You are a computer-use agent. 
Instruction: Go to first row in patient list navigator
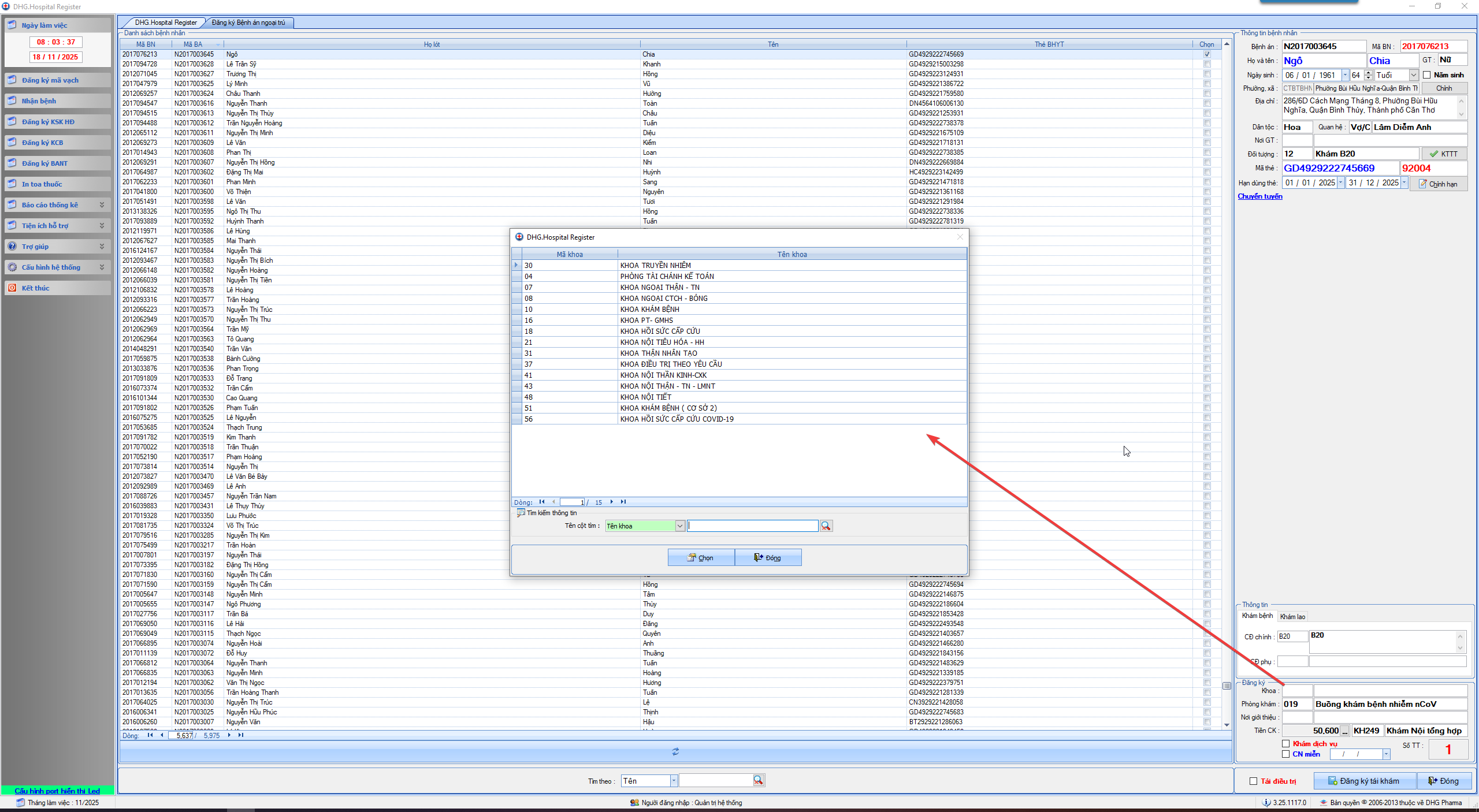coord(150,735)
